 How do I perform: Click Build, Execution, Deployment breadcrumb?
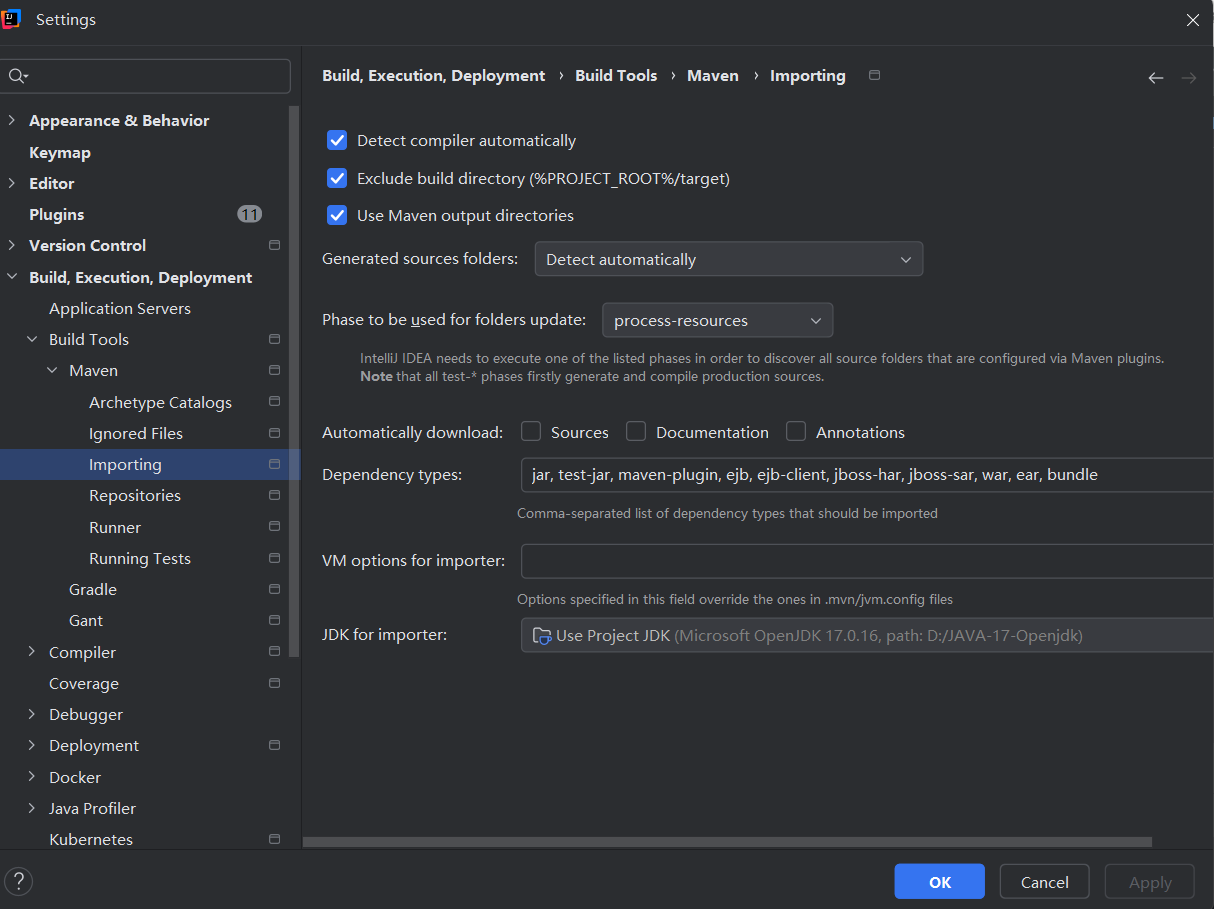[x=434, y=75]
